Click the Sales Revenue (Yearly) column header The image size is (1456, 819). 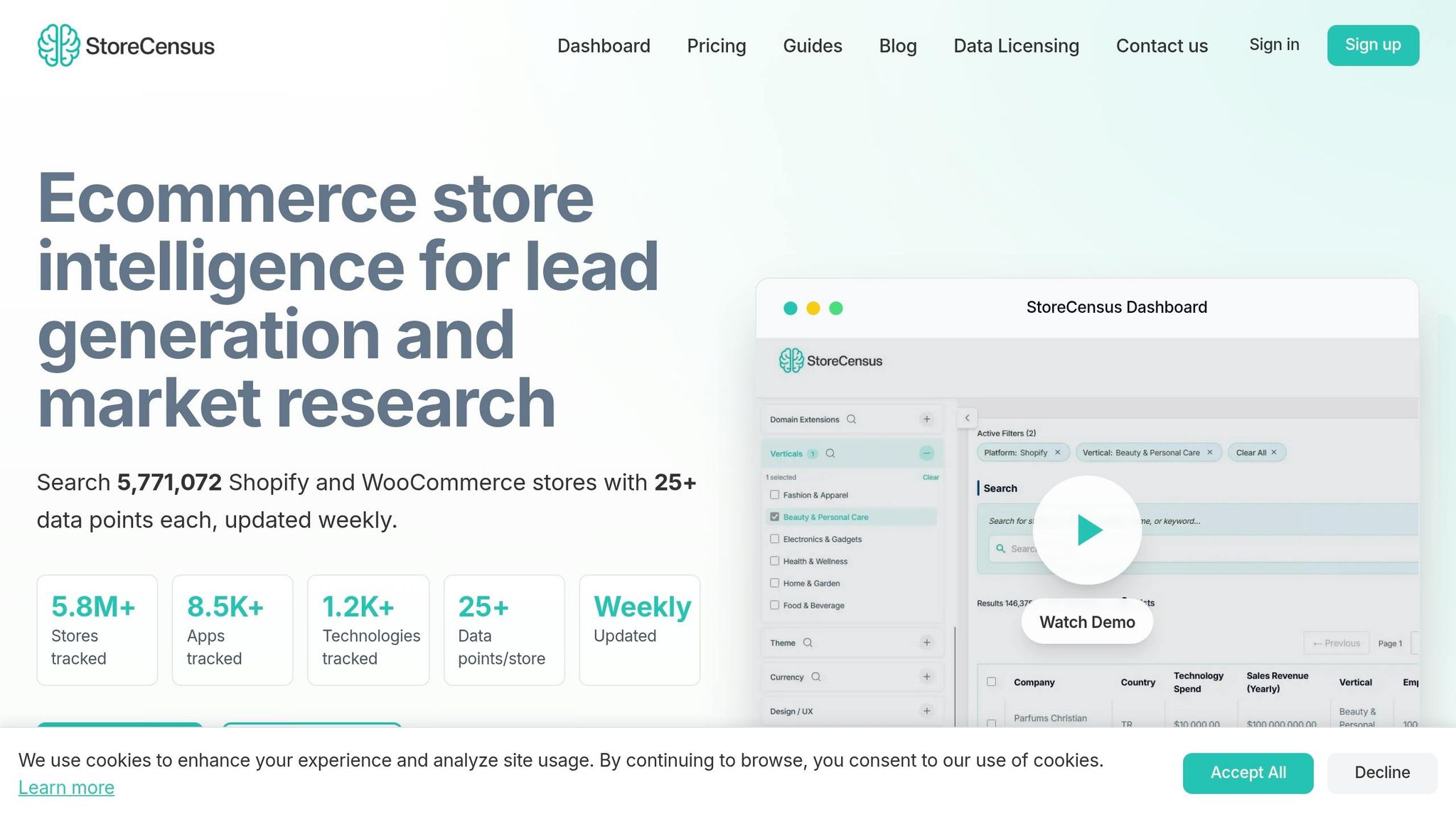pyautogui.click(x=1278, y=682)
